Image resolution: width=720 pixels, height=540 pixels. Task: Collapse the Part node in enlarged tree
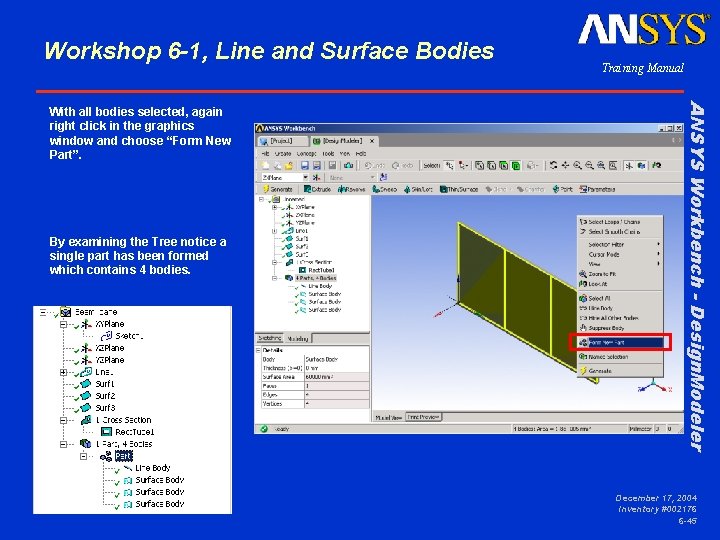[x=84, y=456]
